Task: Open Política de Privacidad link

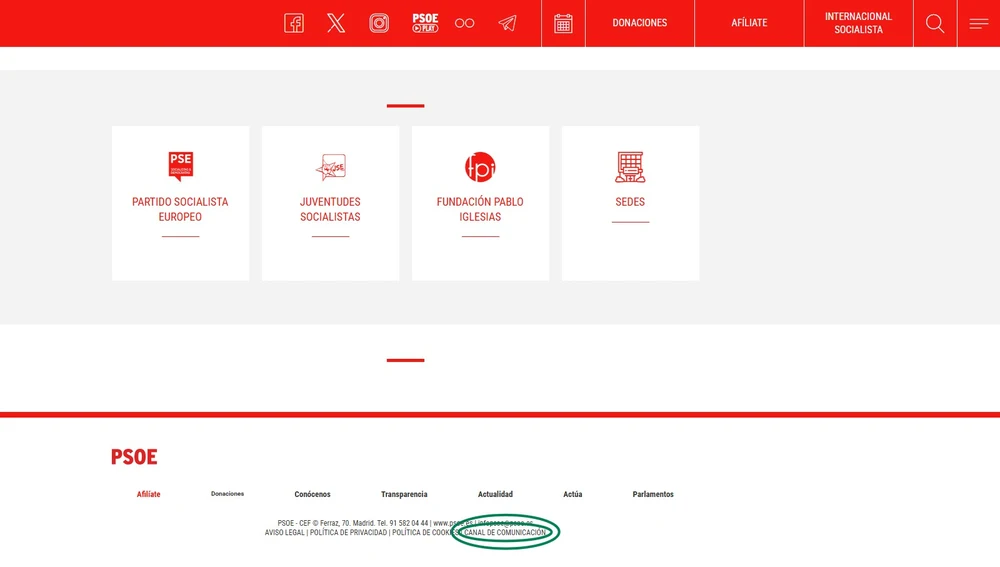Action: click(x=348, y=533)
